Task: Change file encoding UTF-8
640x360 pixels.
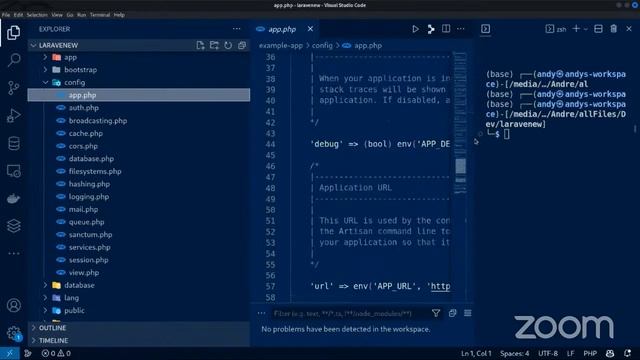Action: [x=548, y=353]
